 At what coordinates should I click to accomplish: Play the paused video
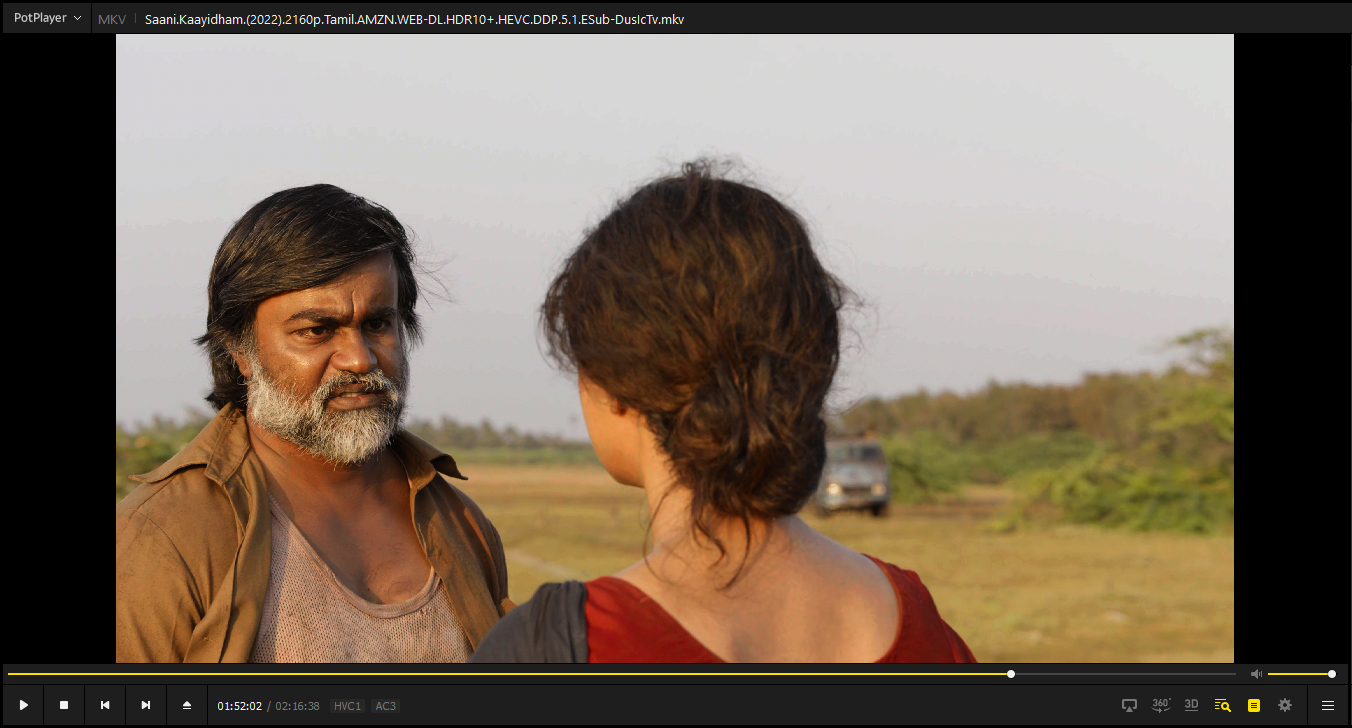click(23, 705)
